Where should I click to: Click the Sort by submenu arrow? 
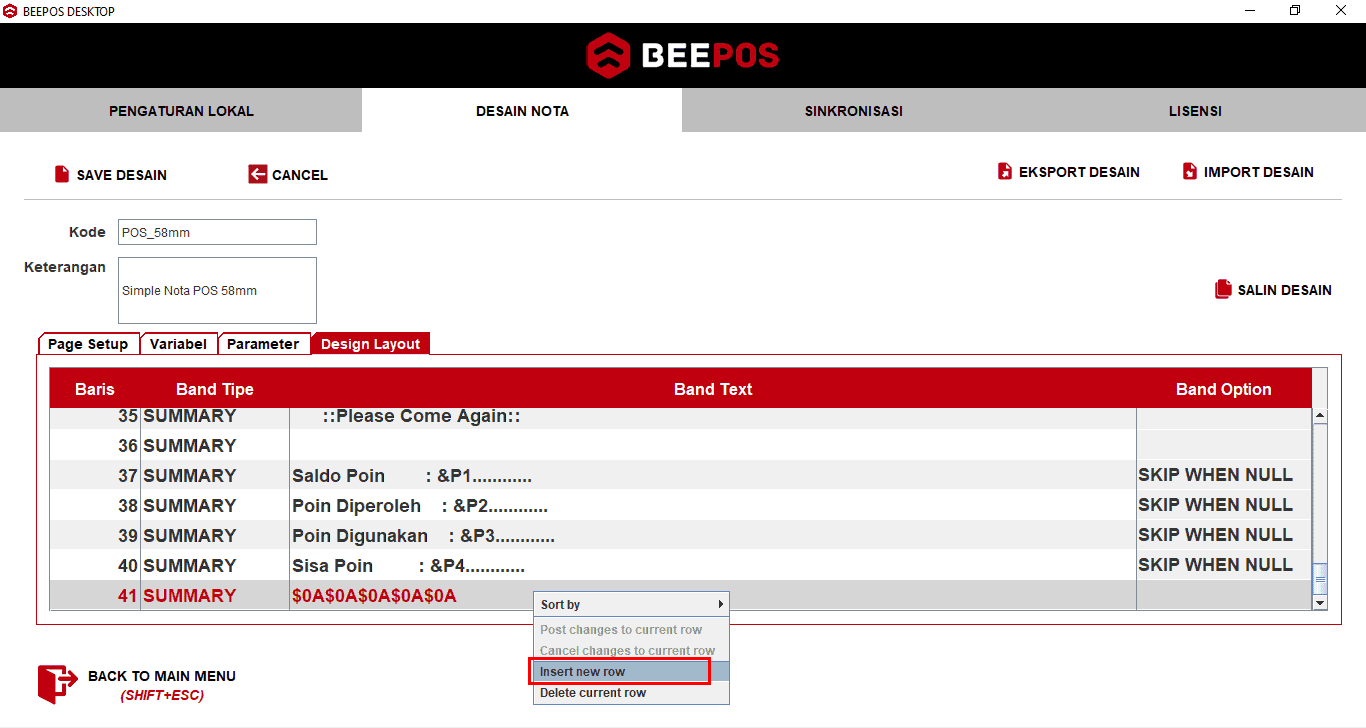pos(720,604)
